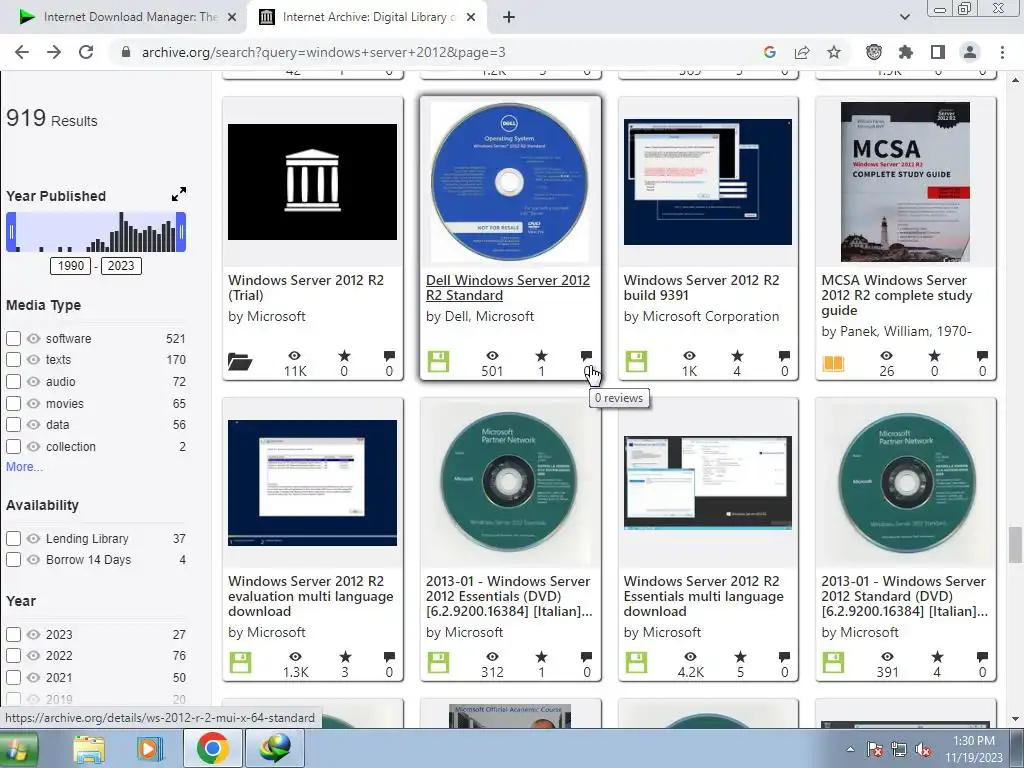Check the texts media type checkbox

coord(13,359)
